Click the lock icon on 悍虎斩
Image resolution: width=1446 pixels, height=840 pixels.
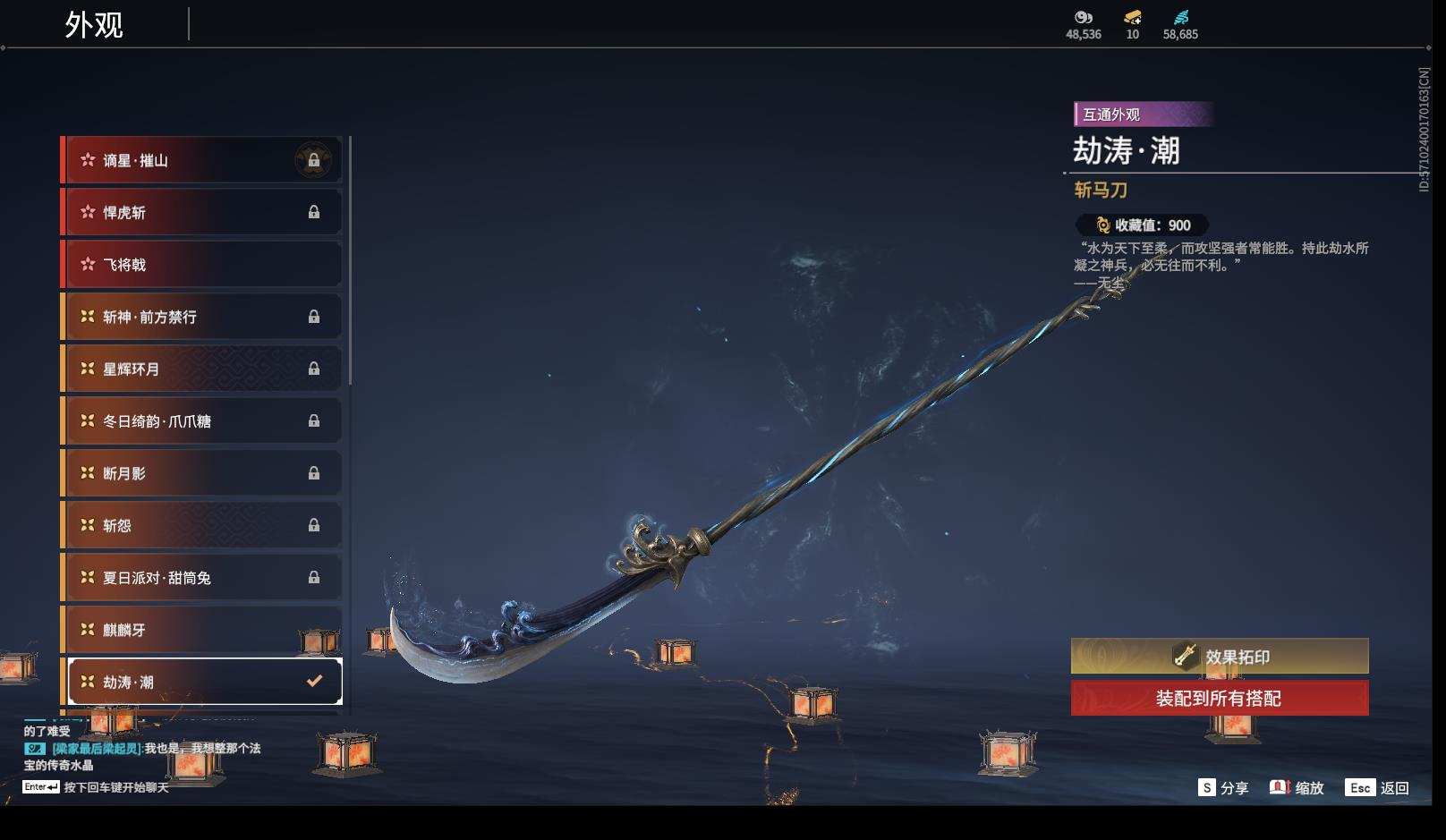[x=314, y=213]
